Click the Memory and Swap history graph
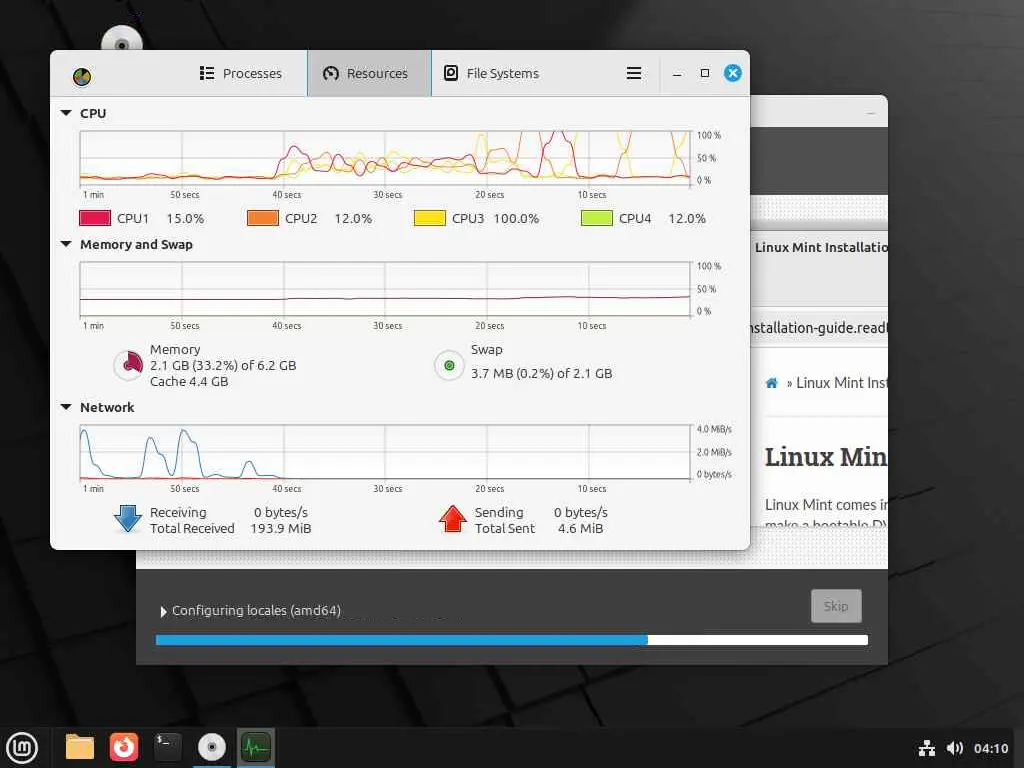 coord(385,289)
